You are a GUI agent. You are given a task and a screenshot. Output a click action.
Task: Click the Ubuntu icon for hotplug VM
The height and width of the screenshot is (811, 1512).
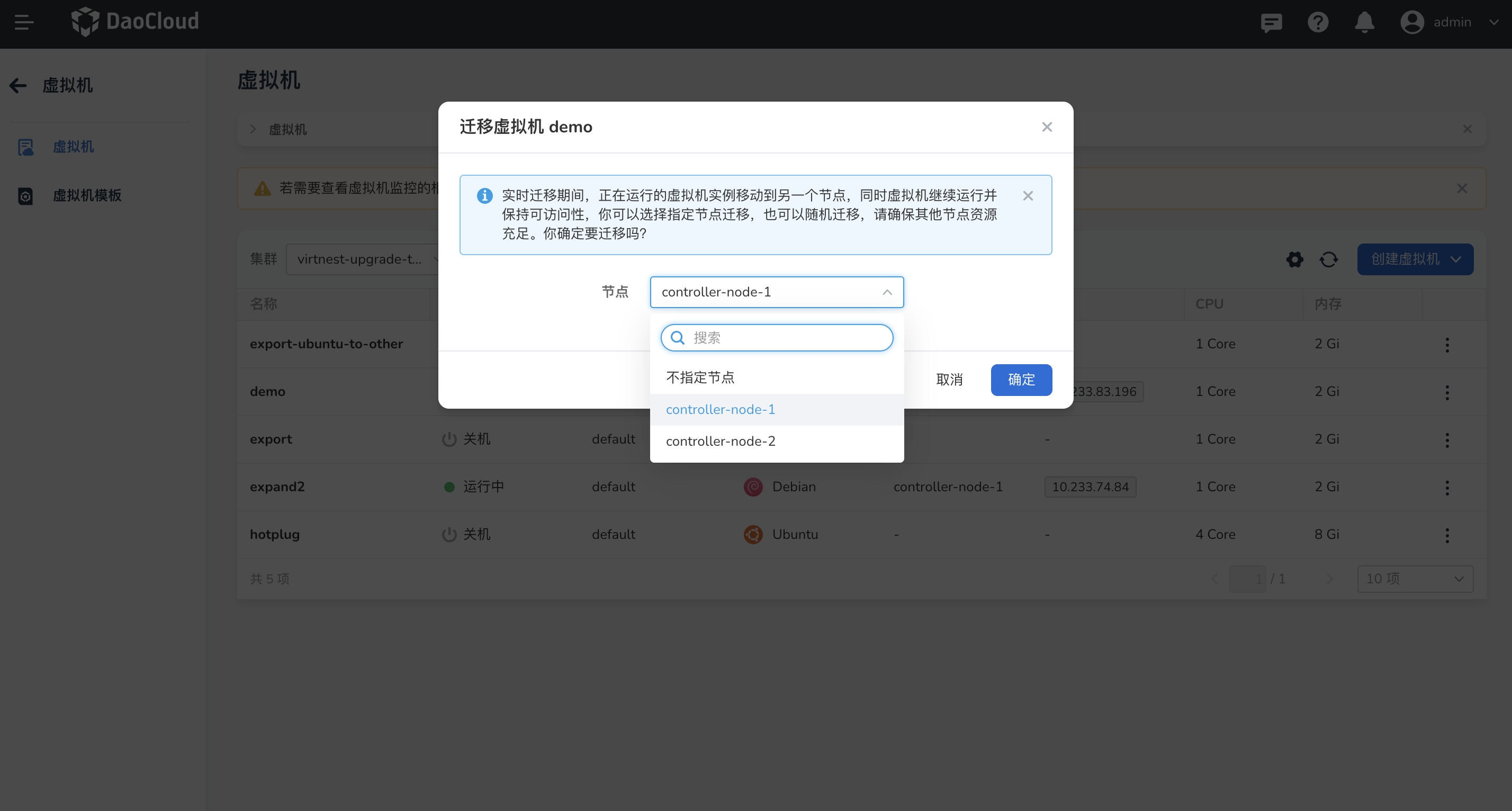(x=753, y=535)
